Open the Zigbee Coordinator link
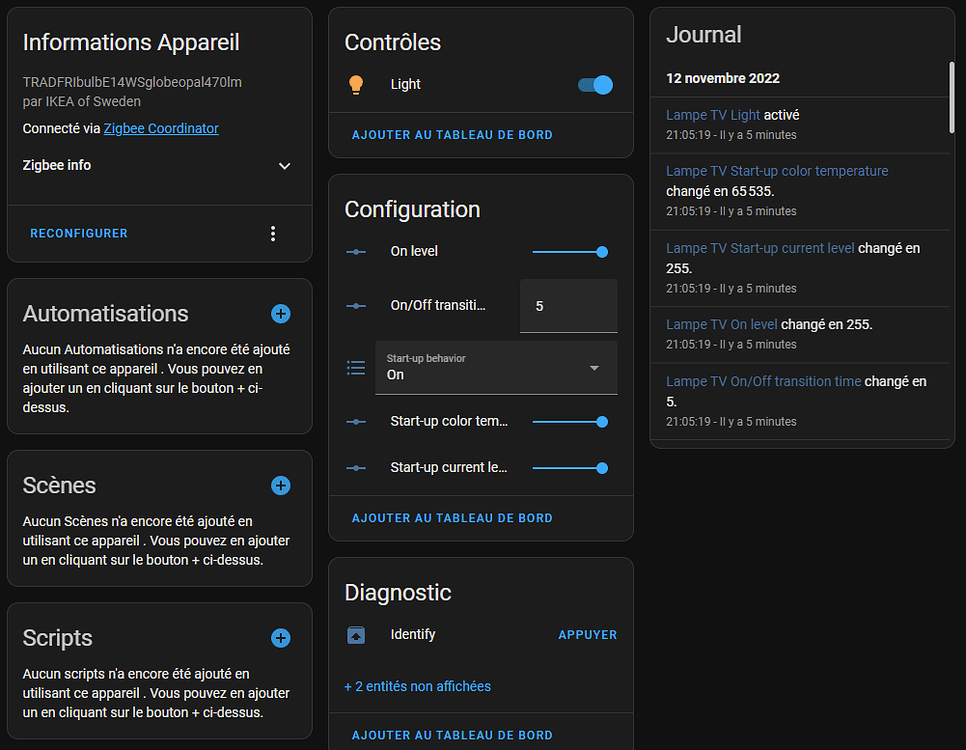The height and width of the screenshot is (750, 966). coord(161,128)
